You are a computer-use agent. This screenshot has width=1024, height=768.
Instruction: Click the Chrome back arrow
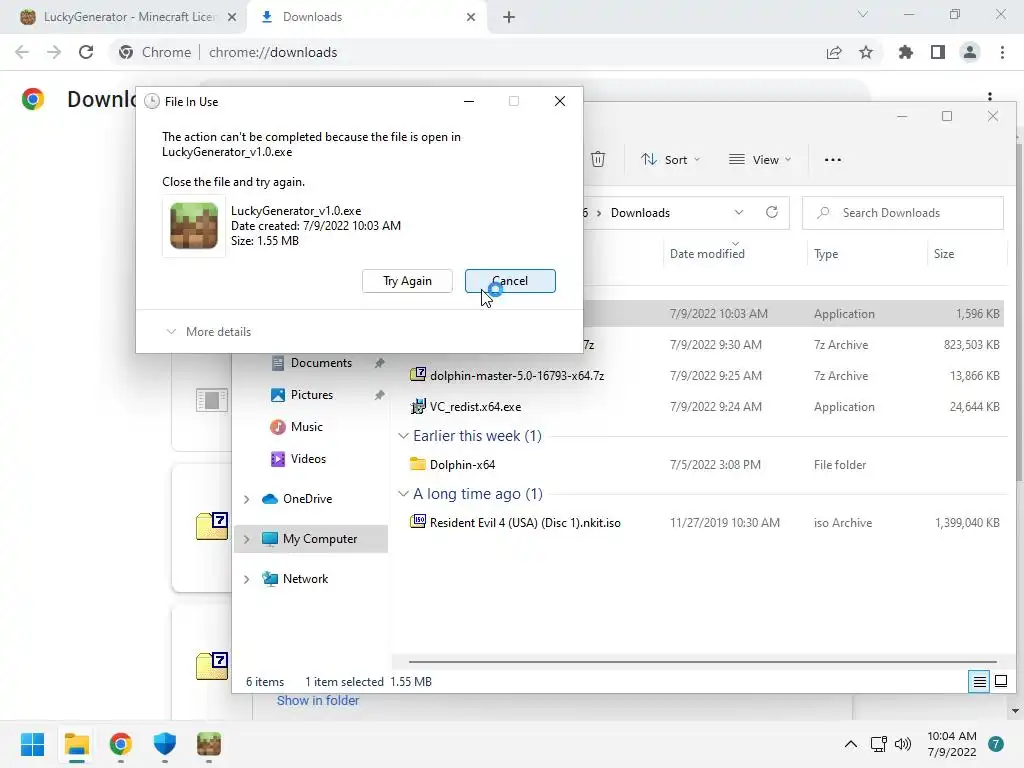[x=22, y=52]
